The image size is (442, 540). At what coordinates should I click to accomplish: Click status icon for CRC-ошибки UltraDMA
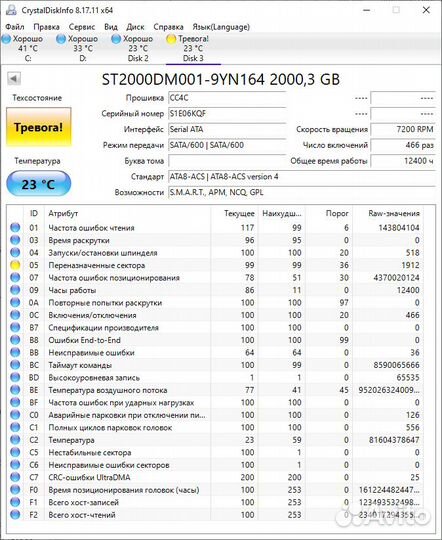pos(15,477)
